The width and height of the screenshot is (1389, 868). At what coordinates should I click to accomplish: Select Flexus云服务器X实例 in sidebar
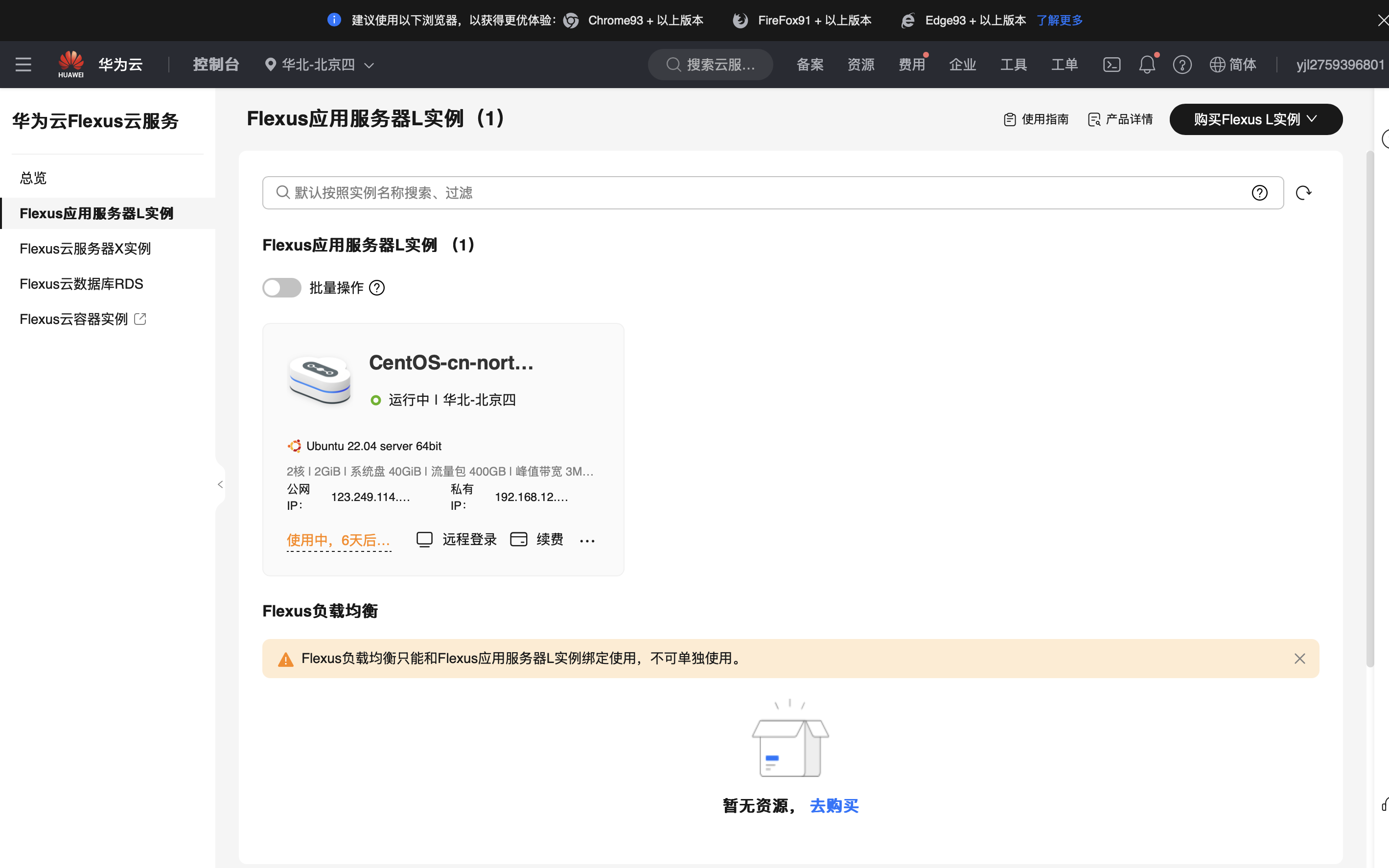click(x=85, y=249)
